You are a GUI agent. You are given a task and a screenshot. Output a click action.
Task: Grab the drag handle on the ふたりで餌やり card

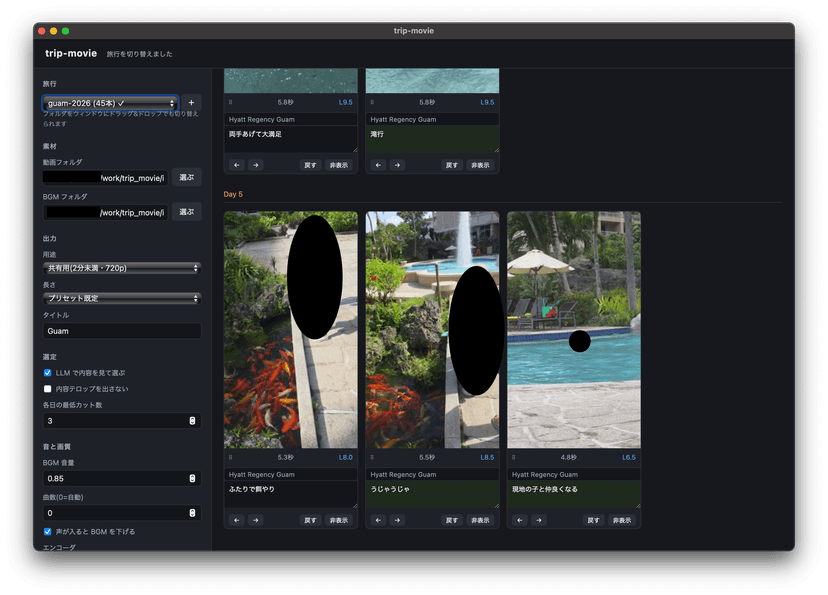point(231,457)
